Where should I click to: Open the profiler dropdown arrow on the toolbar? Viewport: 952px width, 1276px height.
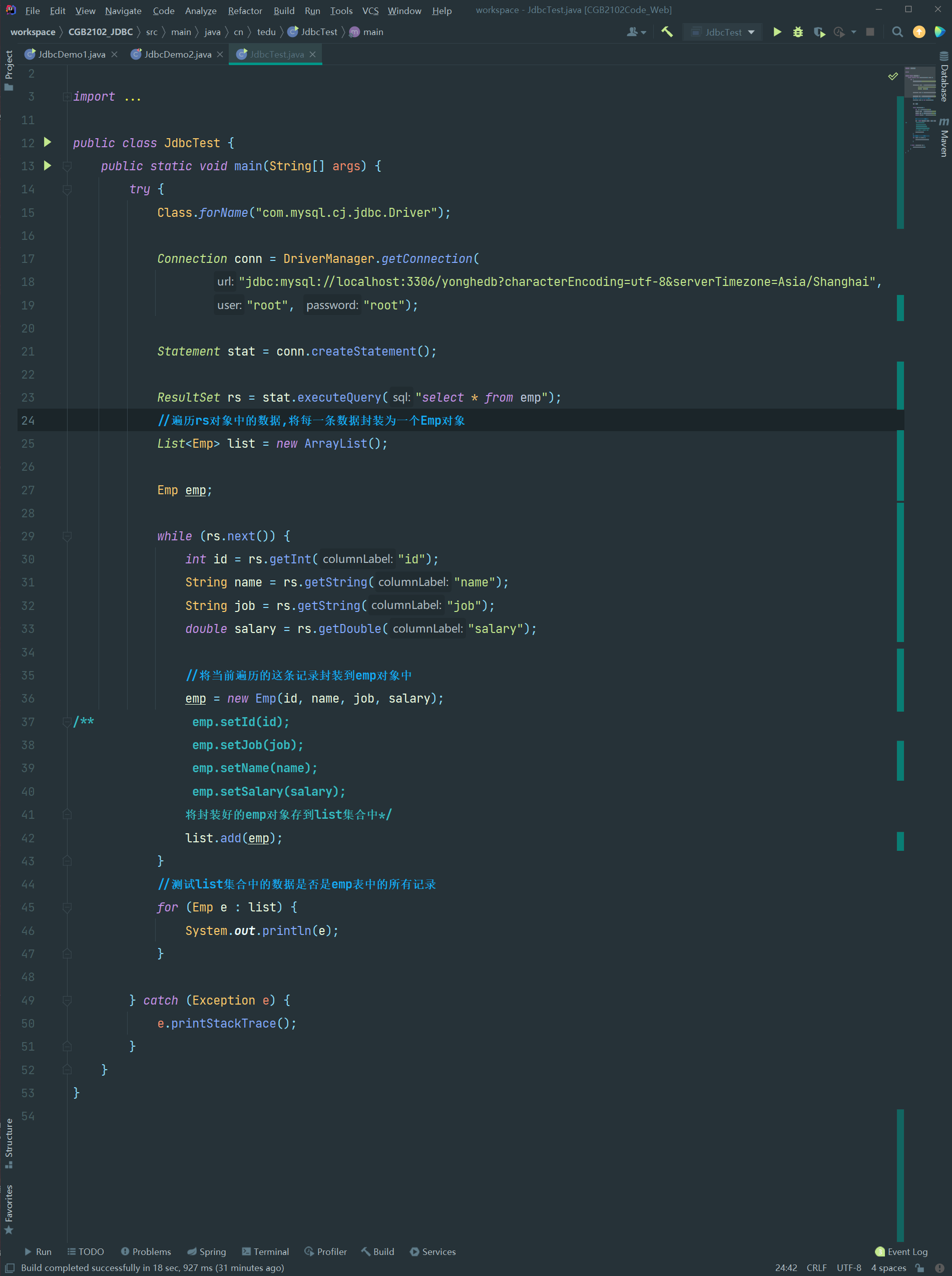pyautogui.click(x=853, y=32)
